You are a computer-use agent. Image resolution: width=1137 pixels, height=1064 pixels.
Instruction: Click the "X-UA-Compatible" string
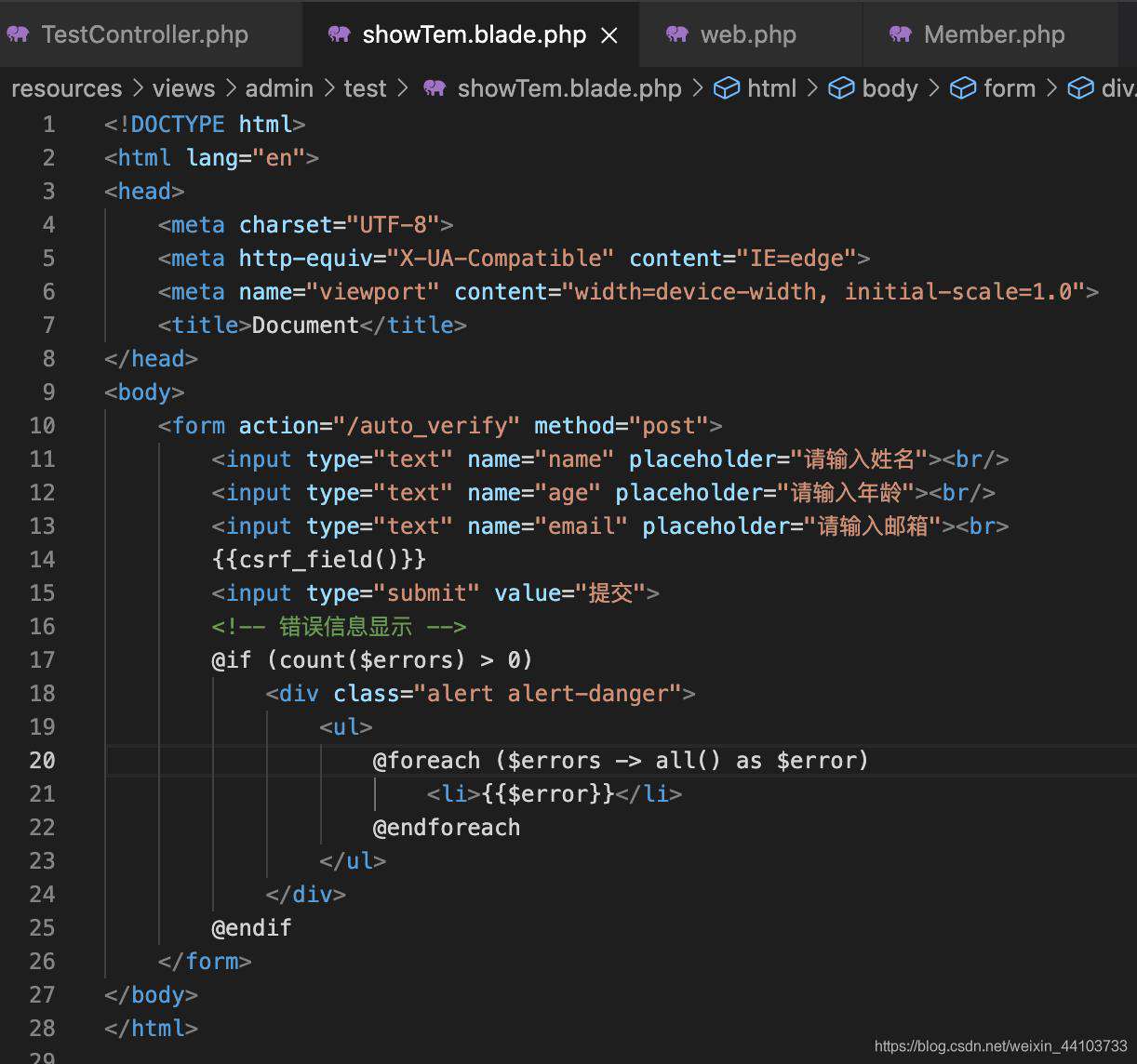[501, 259]
